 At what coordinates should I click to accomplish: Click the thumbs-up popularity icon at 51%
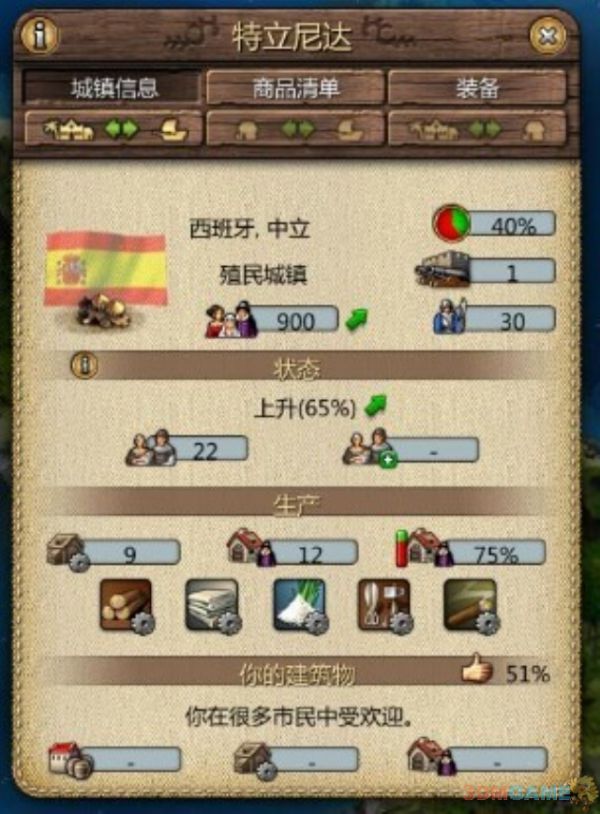(477, 669)
